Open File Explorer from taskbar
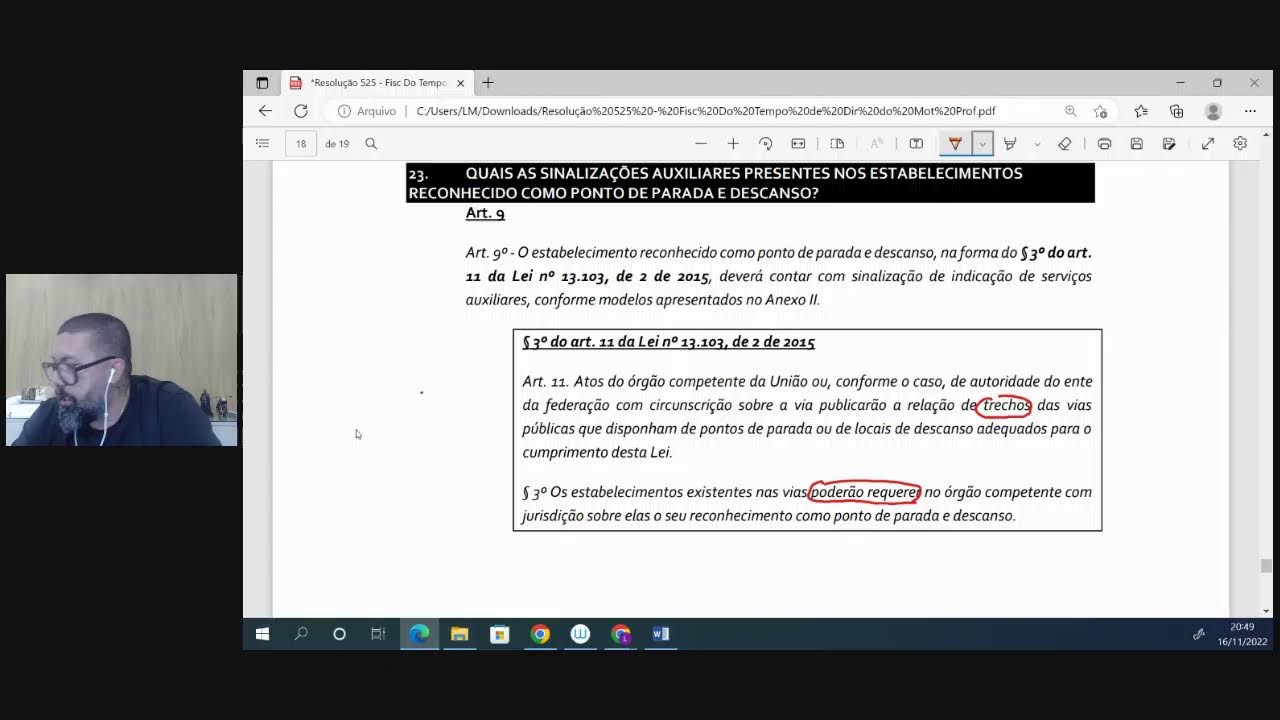1280x720 pixels. pos(459,634)
